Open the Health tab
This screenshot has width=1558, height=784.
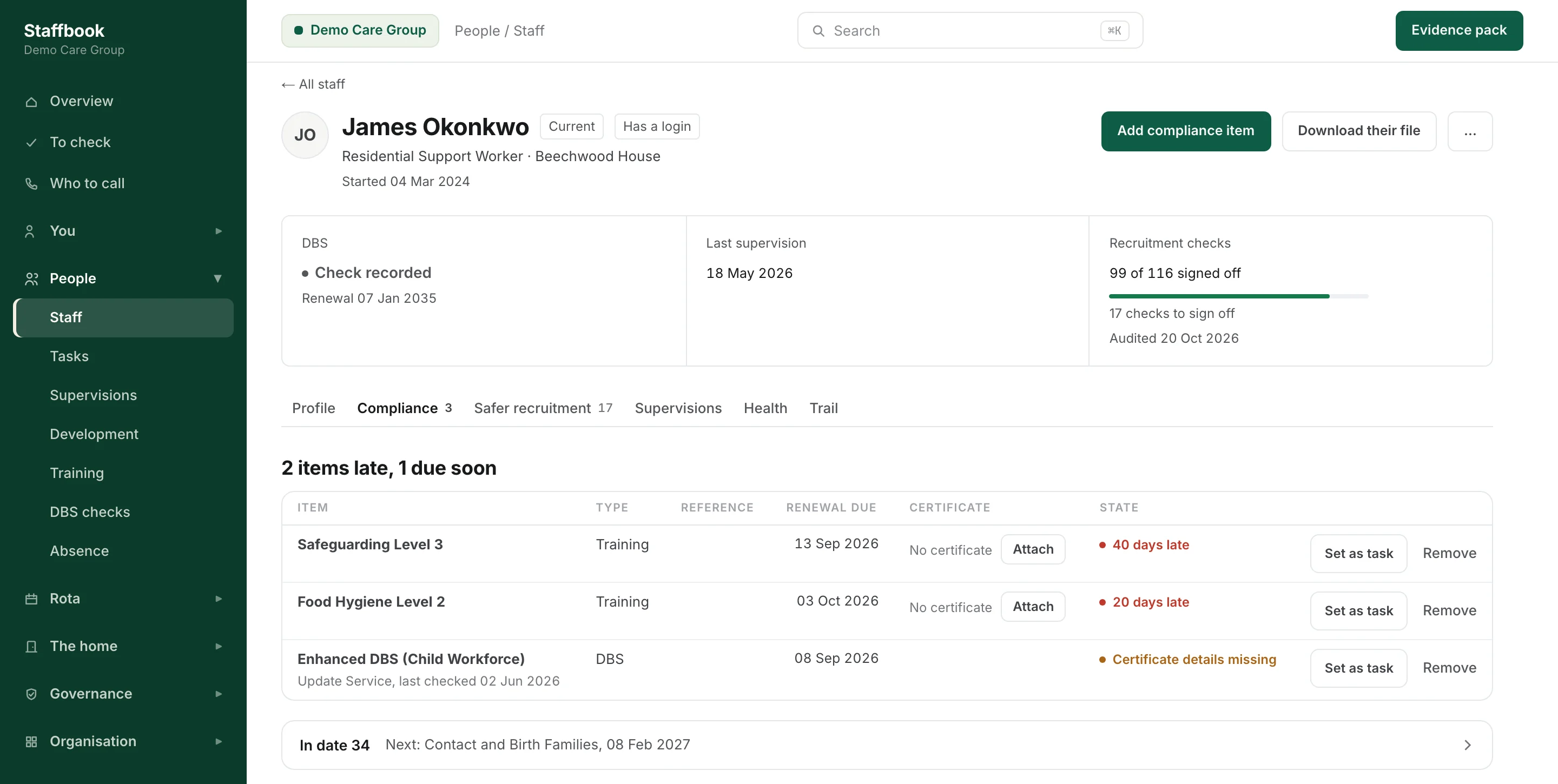(765, 409)
